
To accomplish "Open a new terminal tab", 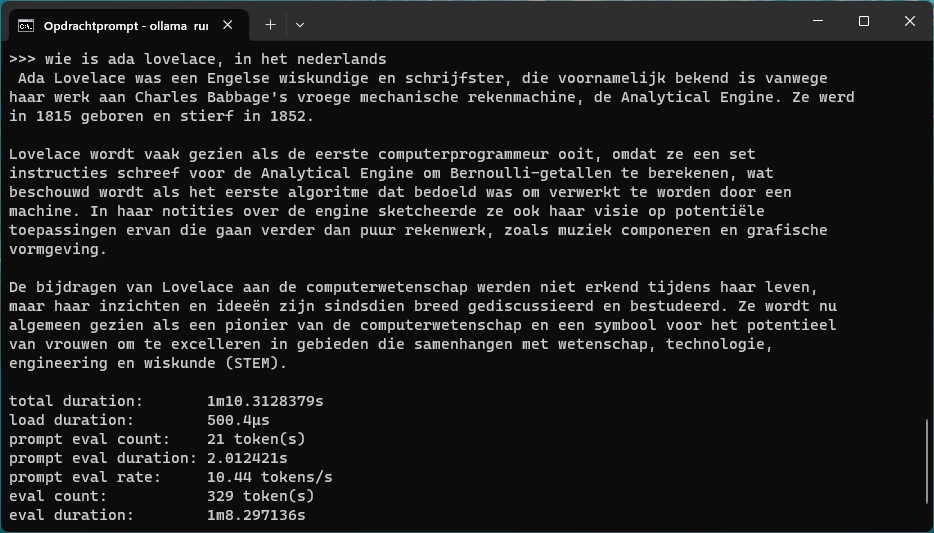I will pos(270,24).
